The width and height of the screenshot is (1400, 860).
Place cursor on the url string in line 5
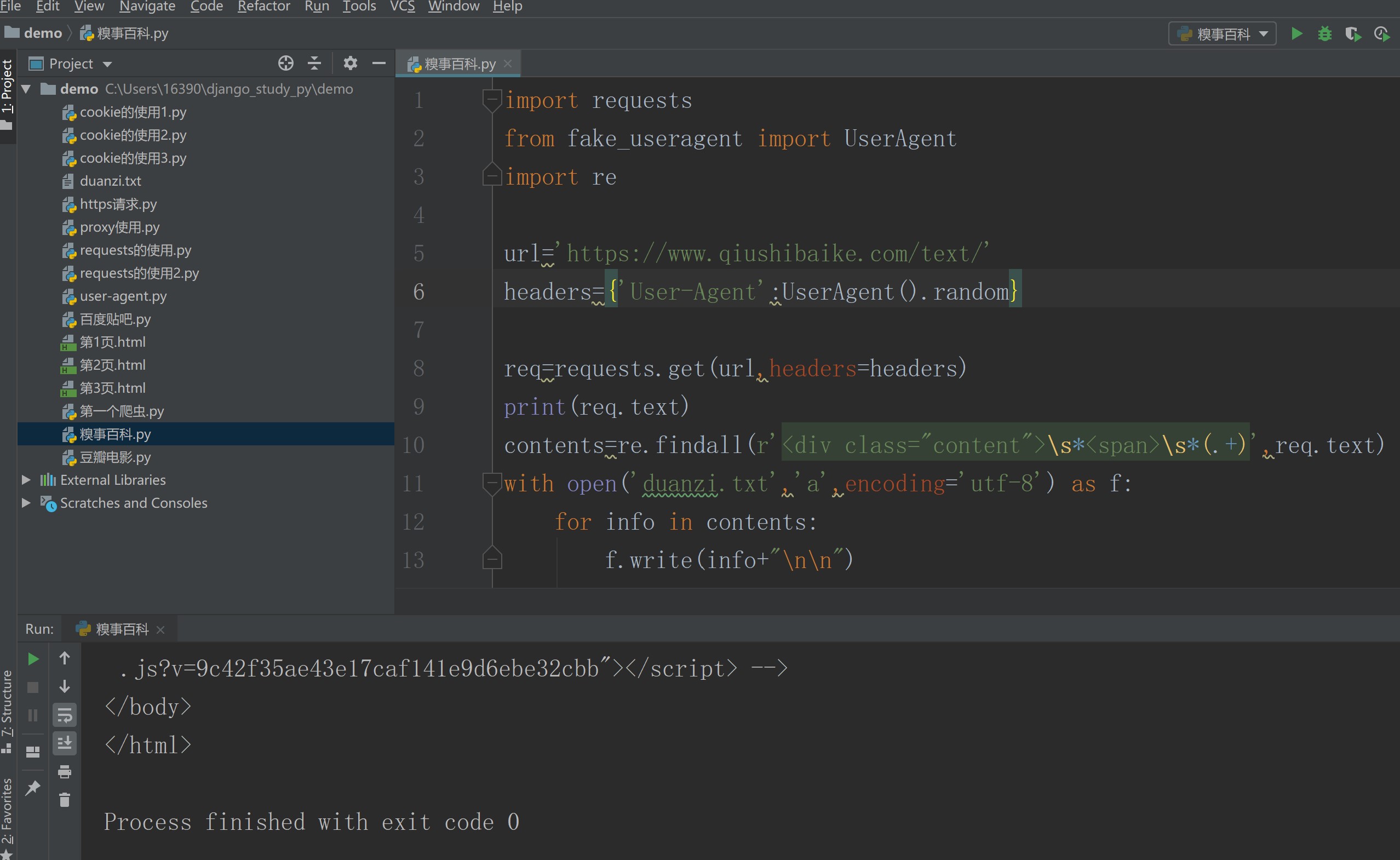coord(772,254)
